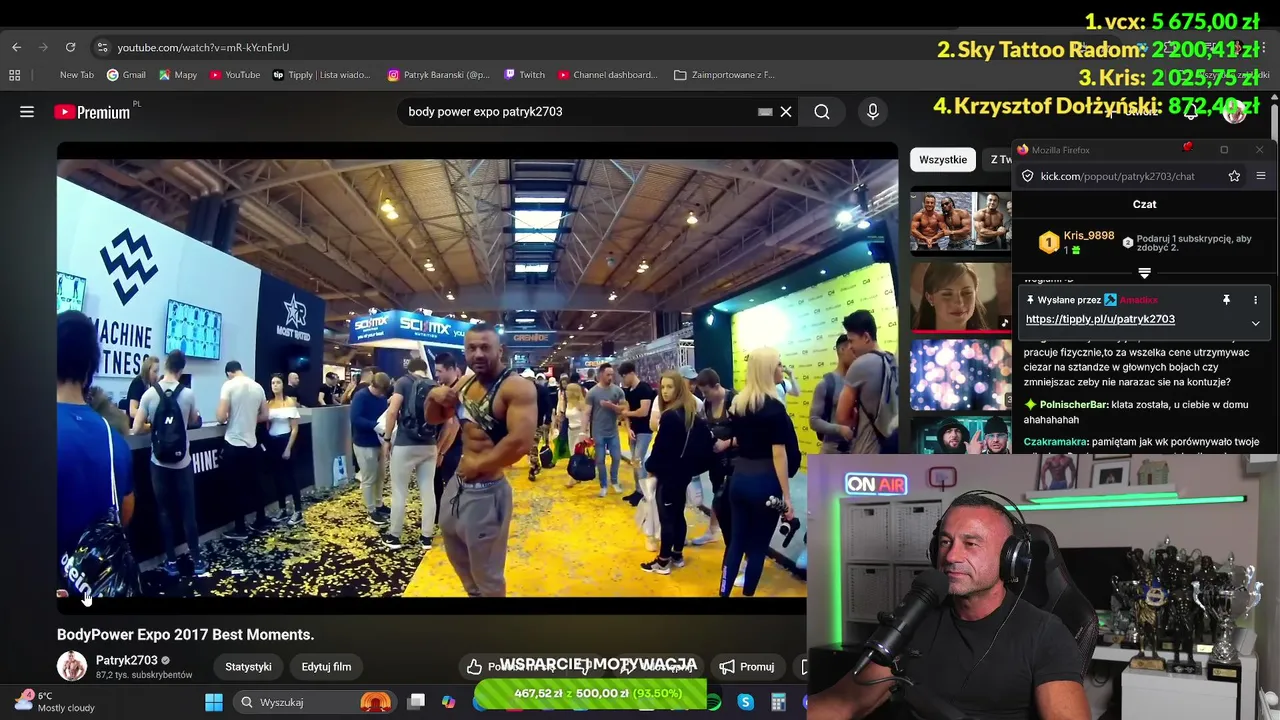Open Task View on the taskbar
The image size is (1280, 720).
coord(417,702)
